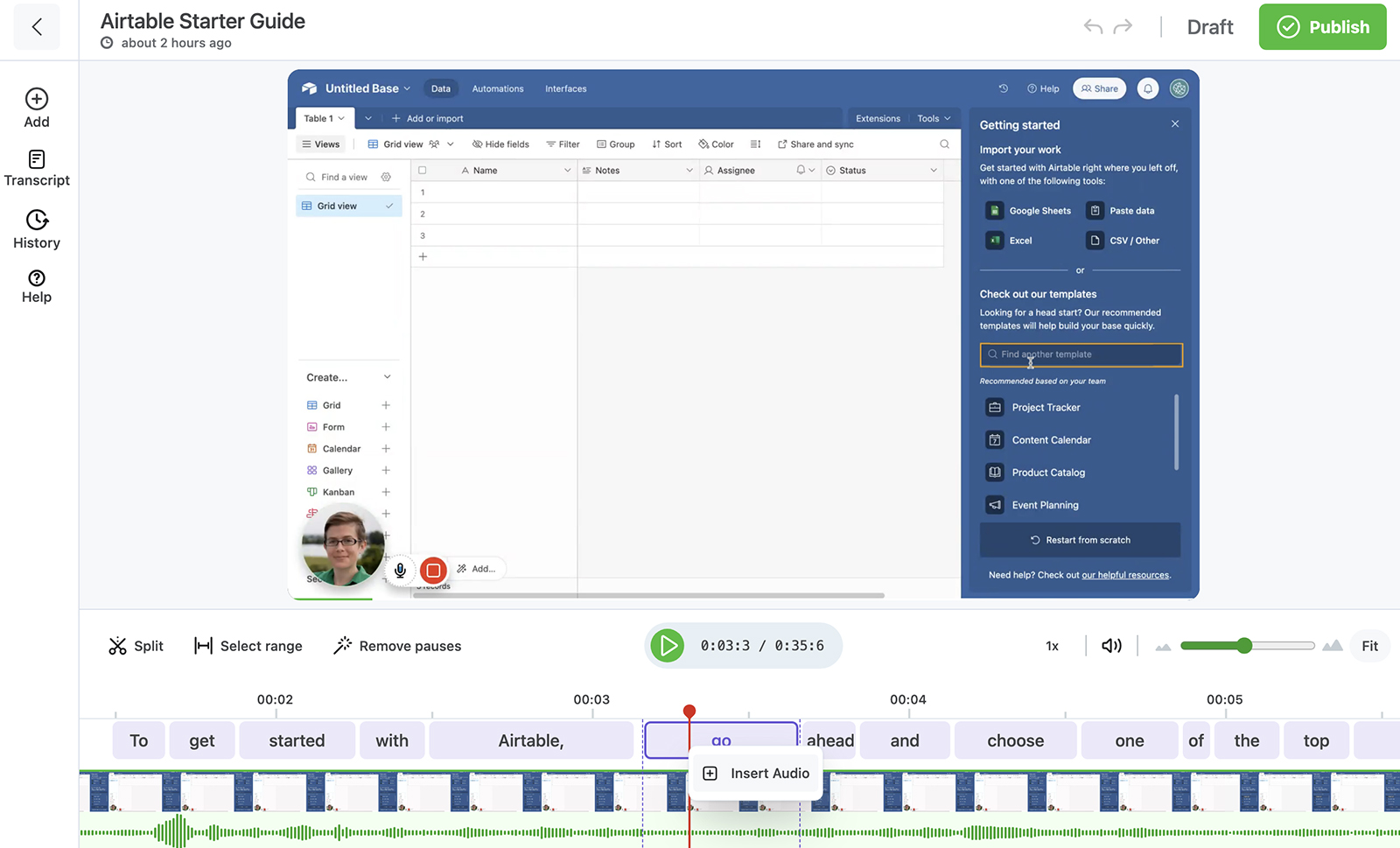Publish the Airtable Starter Guide
The image size is (1400, 848).
[x=1322, y=27]
